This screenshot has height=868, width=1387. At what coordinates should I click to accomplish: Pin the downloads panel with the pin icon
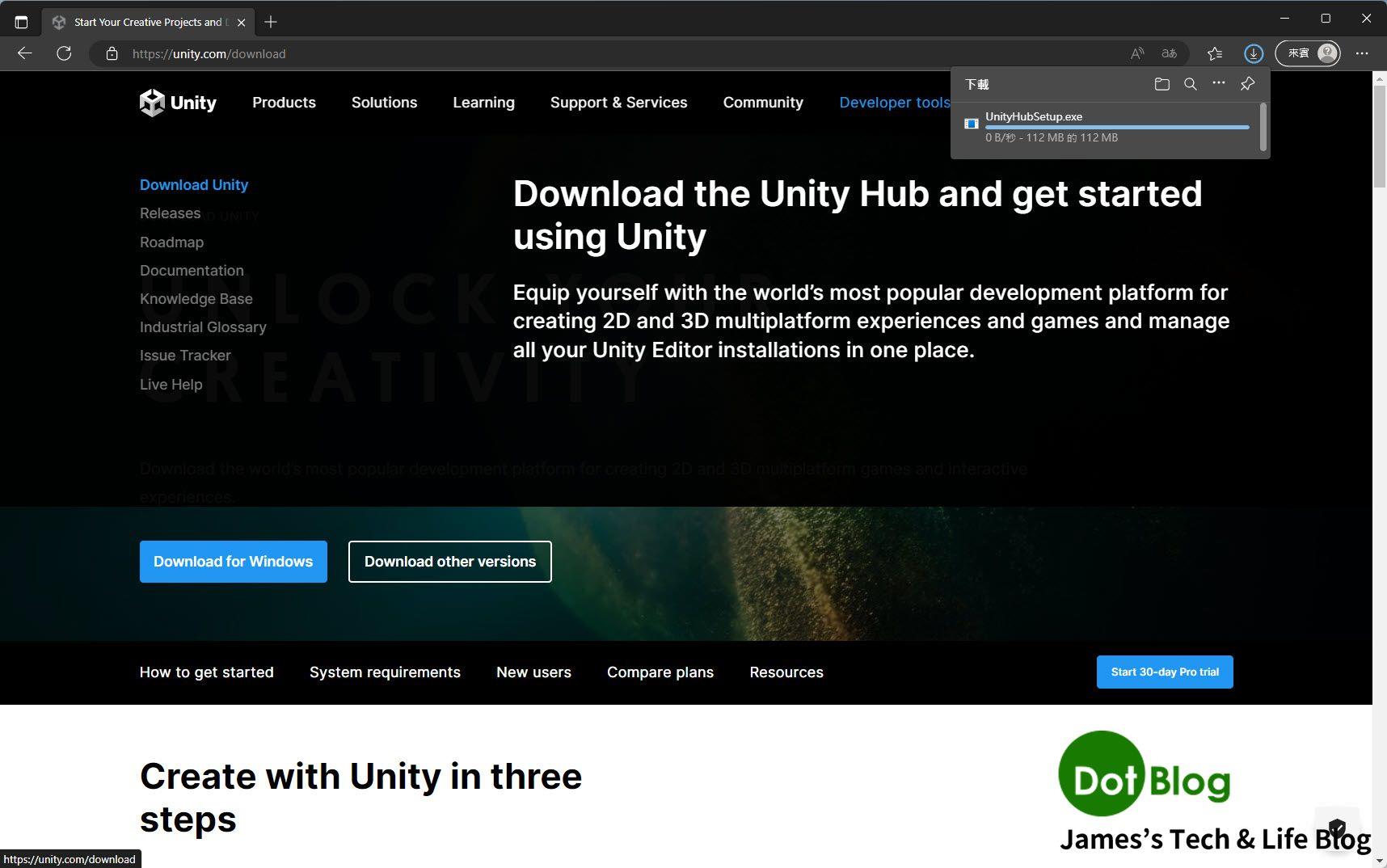pyautogui.click(x=1246, y=83)
